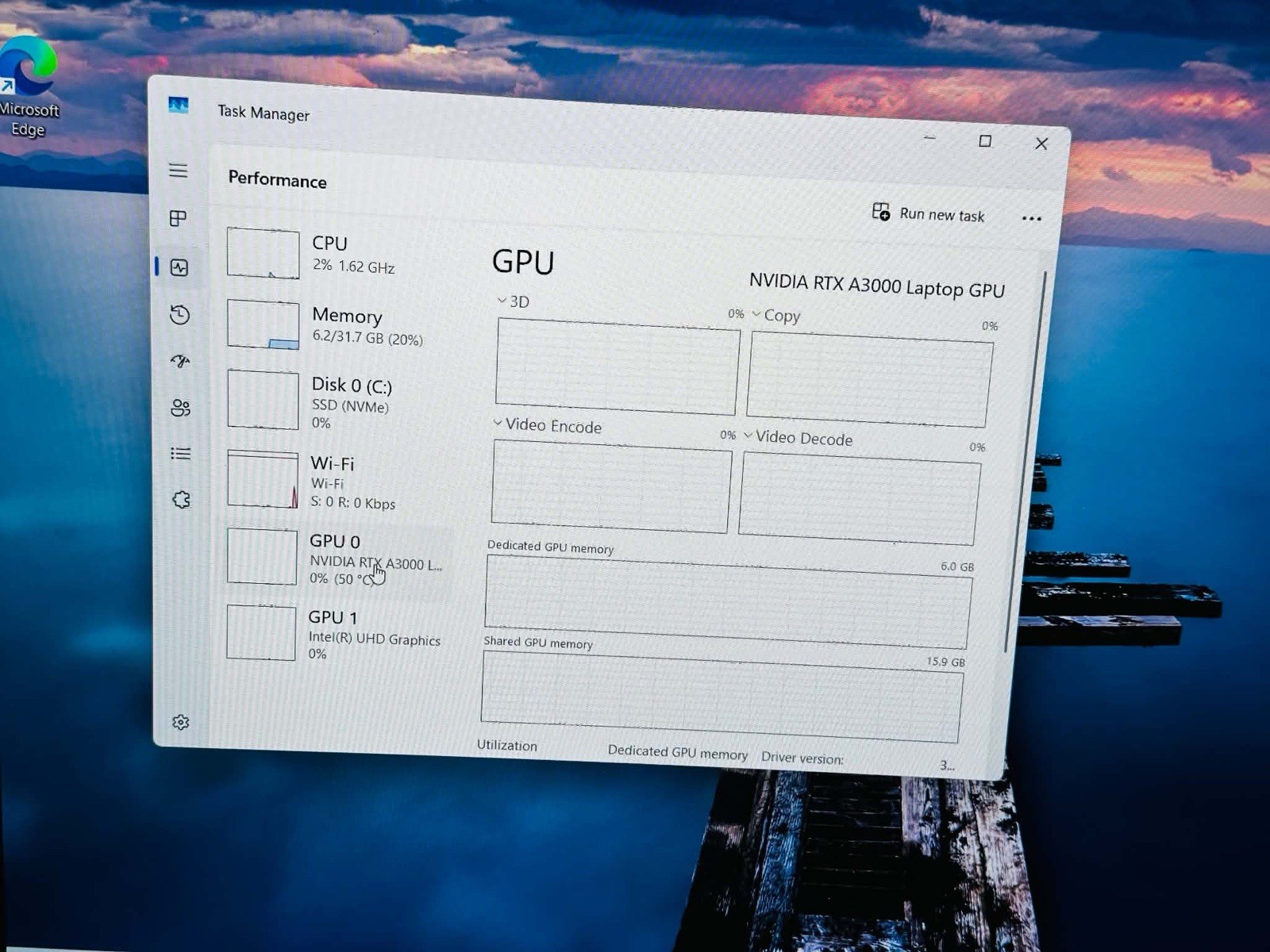This screenshot has width=1270, height=952.
Task: Select CPU in the performance list
Action: [x=338, y=254]
